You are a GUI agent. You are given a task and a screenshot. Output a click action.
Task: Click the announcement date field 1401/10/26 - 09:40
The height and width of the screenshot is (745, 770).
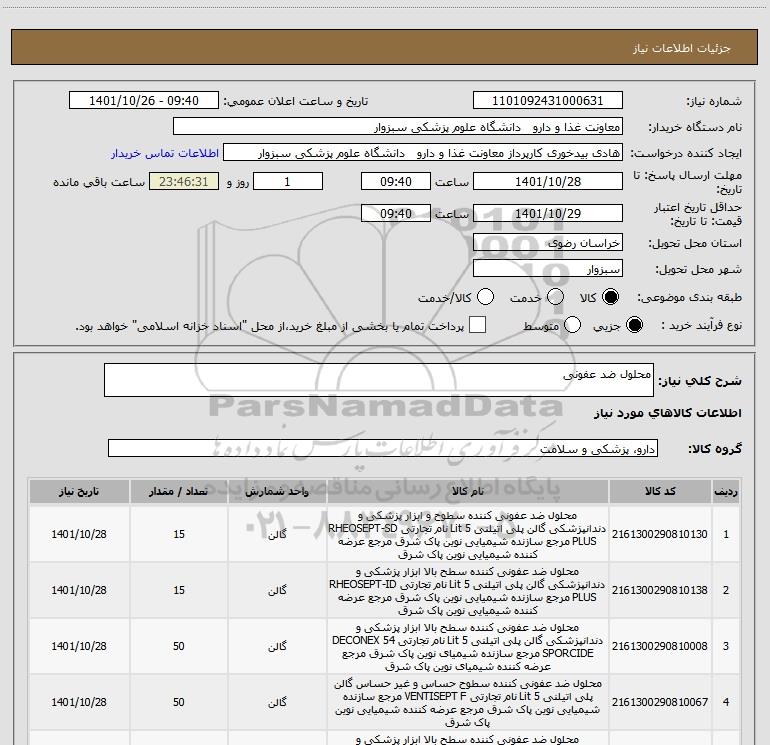[144, 100]
